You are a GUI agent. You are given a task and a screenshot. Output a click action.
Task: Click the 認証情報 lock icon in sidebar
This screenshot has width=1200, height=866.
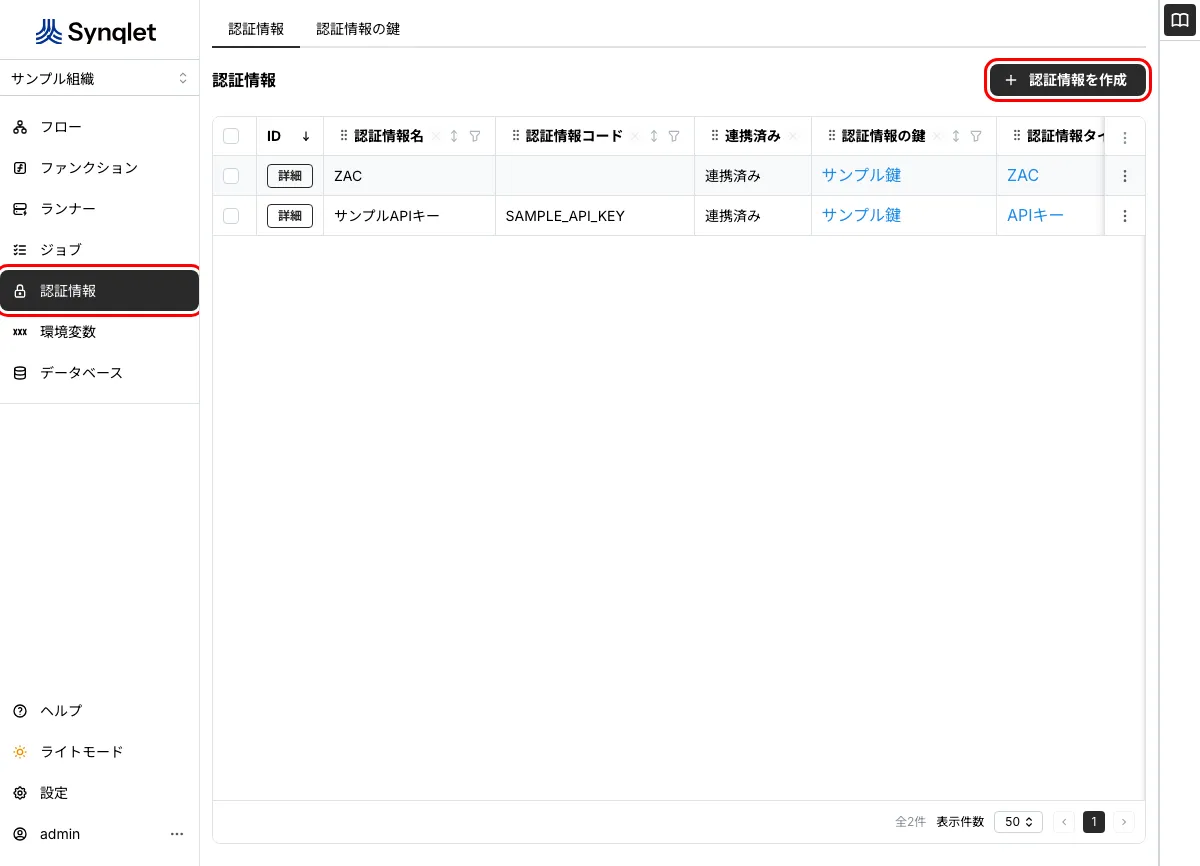tap(20, 291)
